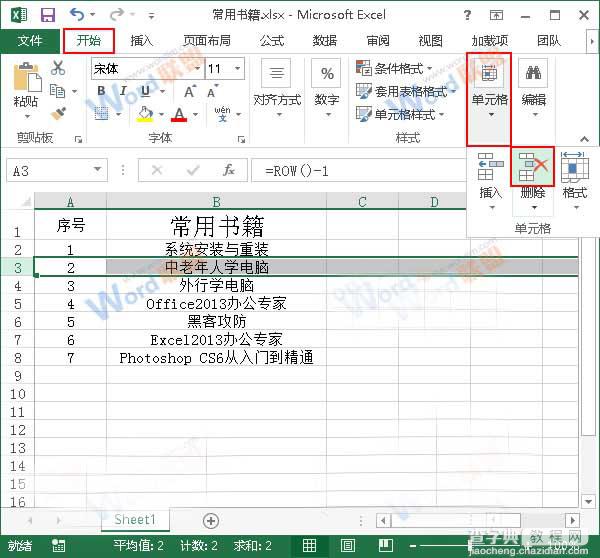Viewport: 600px width, 558px height.
Task: Click the wén phonetic guide icon
Action: pos(222,114)
